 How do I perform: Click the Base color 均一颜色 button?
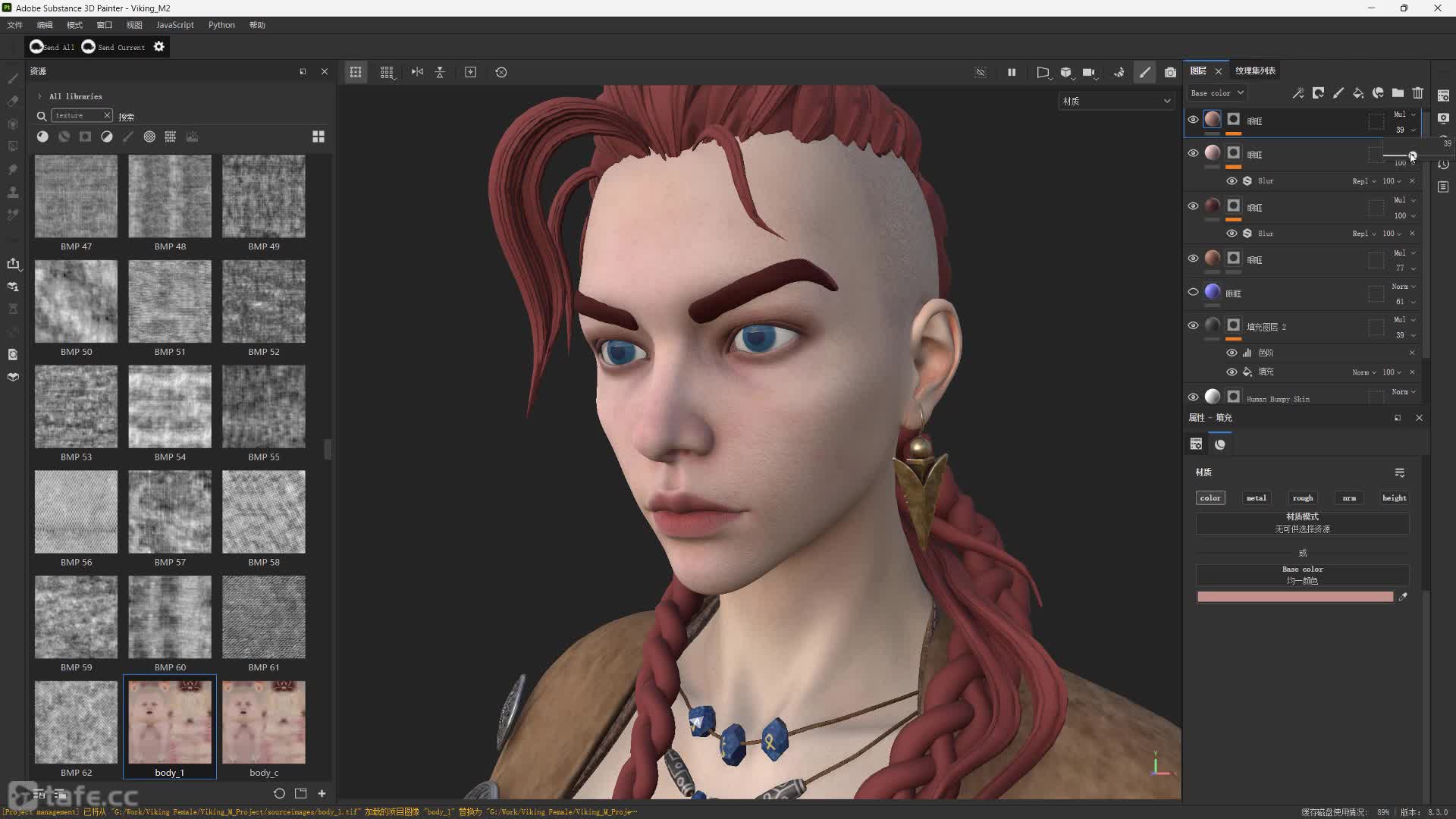[1302, 575]
